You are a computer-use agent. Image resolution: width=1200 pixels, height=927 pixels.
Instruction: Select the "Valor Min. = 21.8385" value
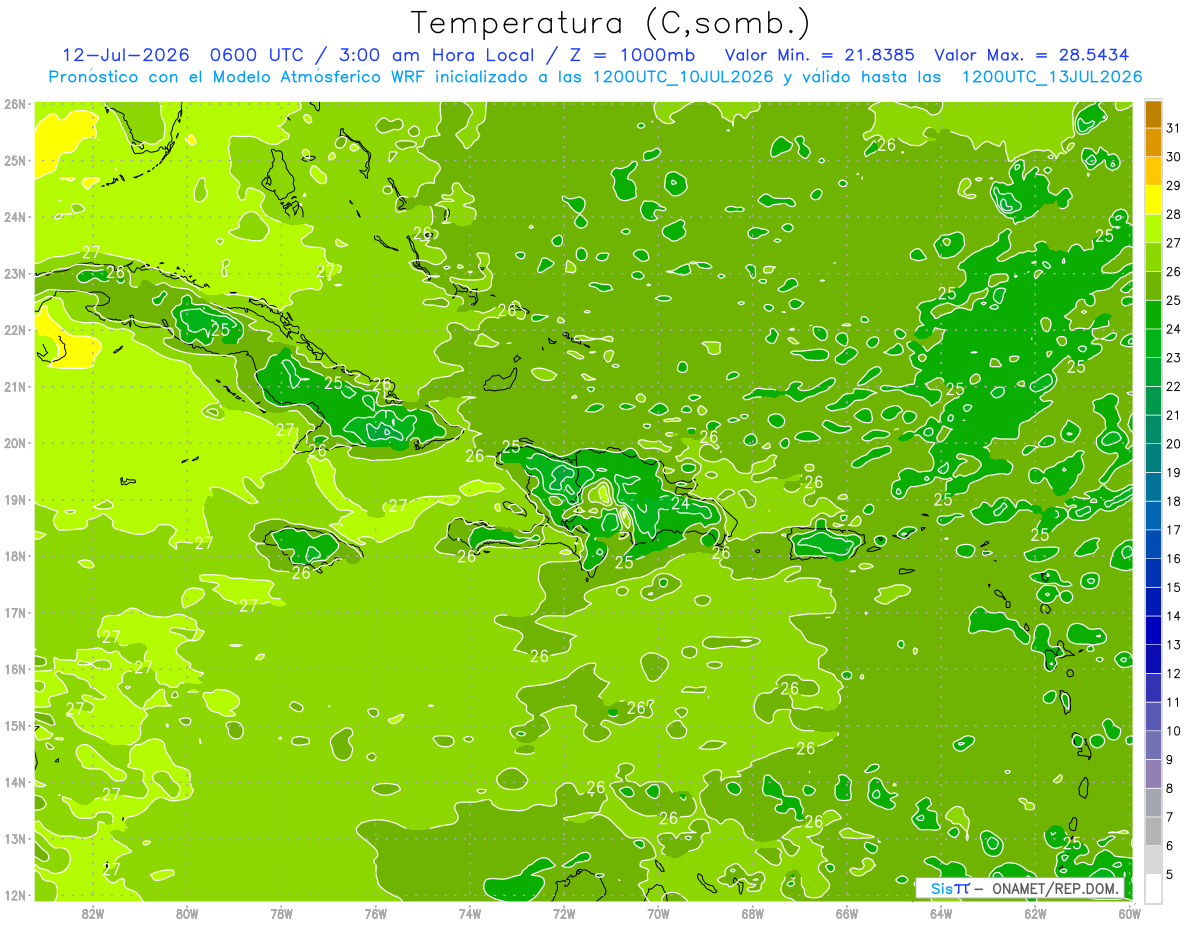[819, 55]
